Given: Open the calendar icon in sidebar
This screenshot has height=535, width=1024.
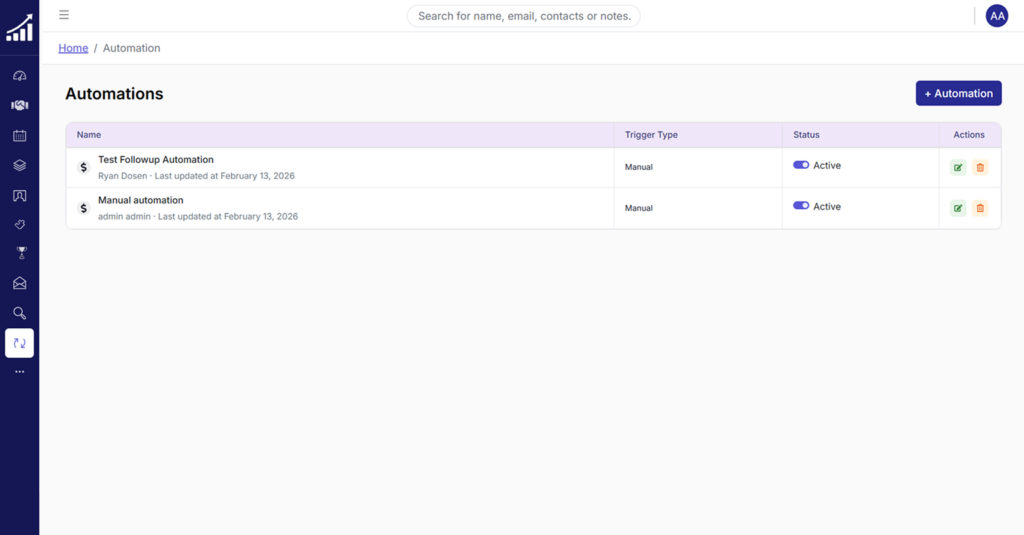Looking at the screenshot, I should [19, 135].
